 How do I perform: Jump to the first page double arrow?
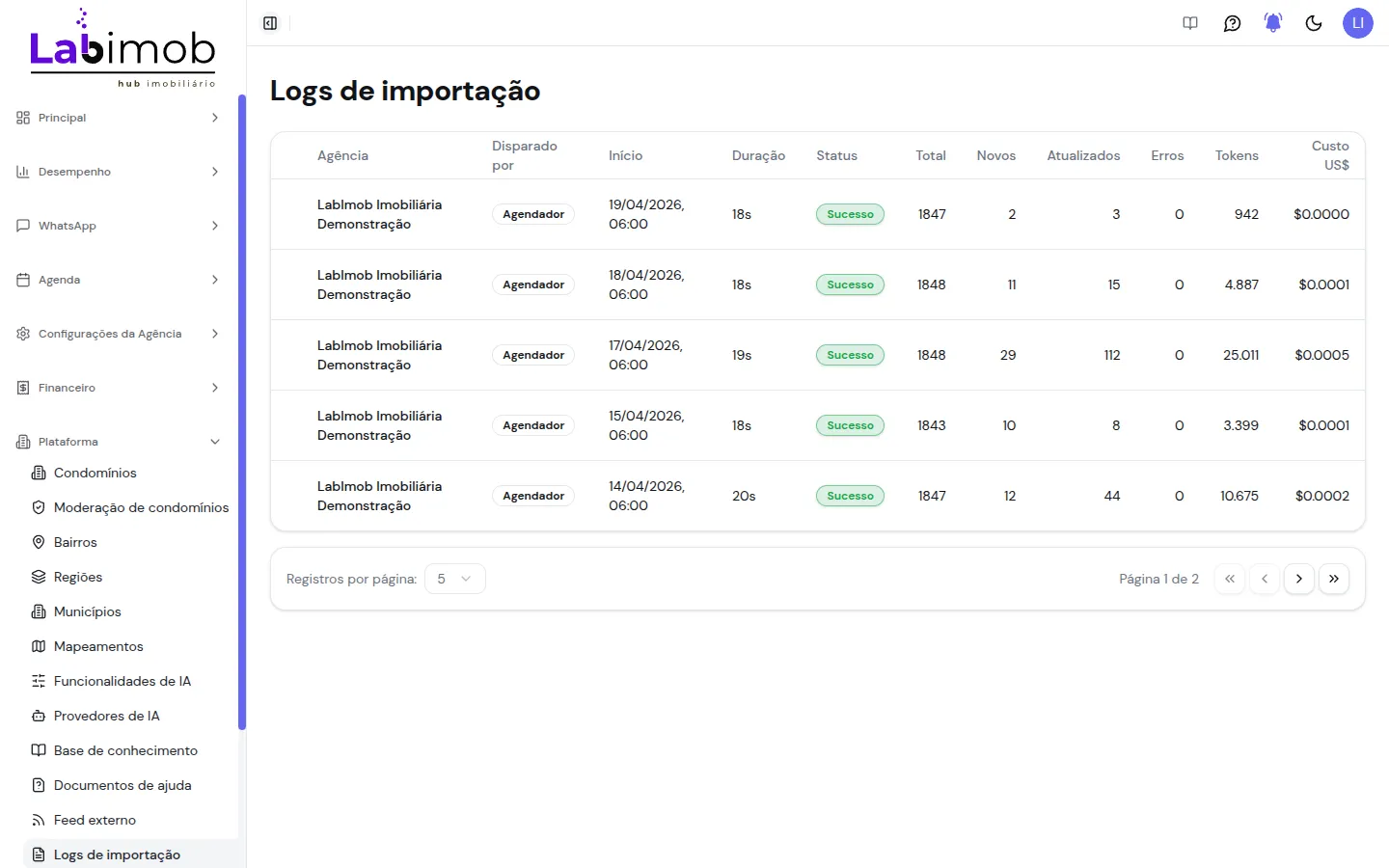(1230, 579)
